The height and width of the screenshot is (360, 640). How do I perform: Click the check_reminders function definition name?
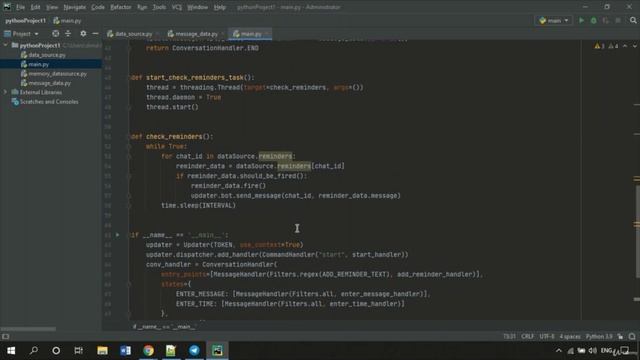coord(174,137)
